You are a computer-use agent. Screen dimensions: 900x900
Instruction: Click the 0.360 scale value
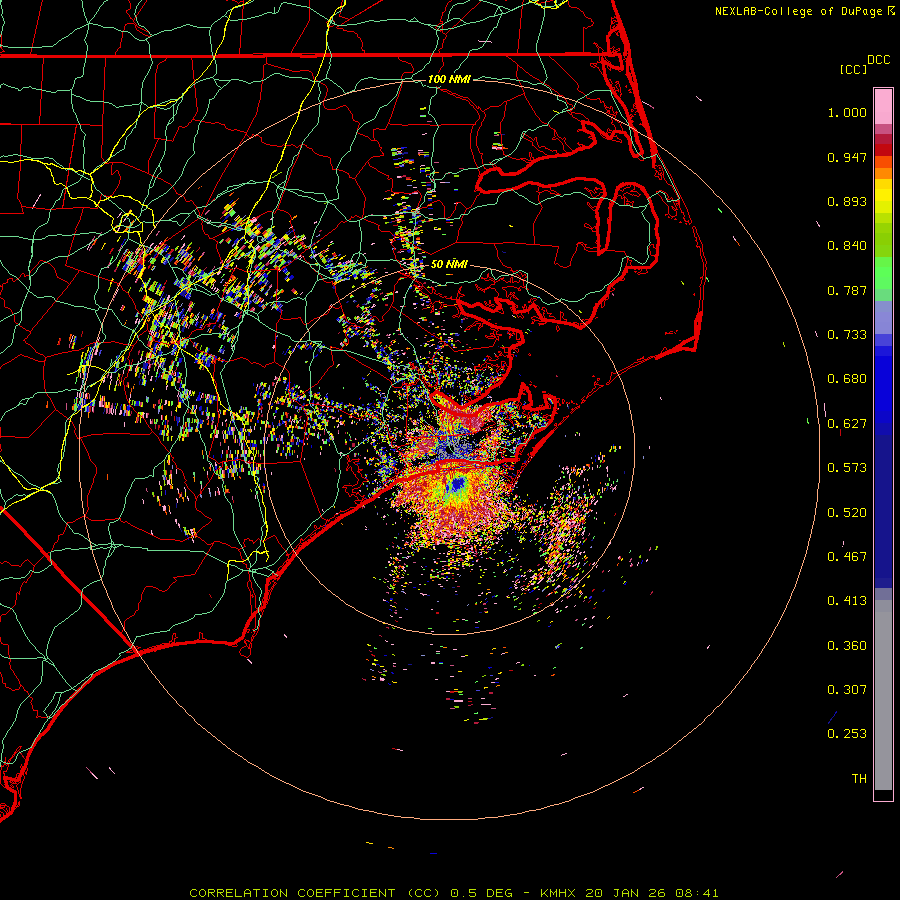point(847,646)
